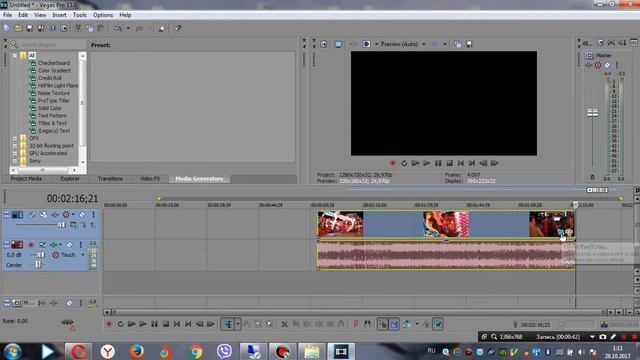Open edit tool selector dropdown arrow
The height and width of the screenshot is (360, 640).
(x=238, y=324)
